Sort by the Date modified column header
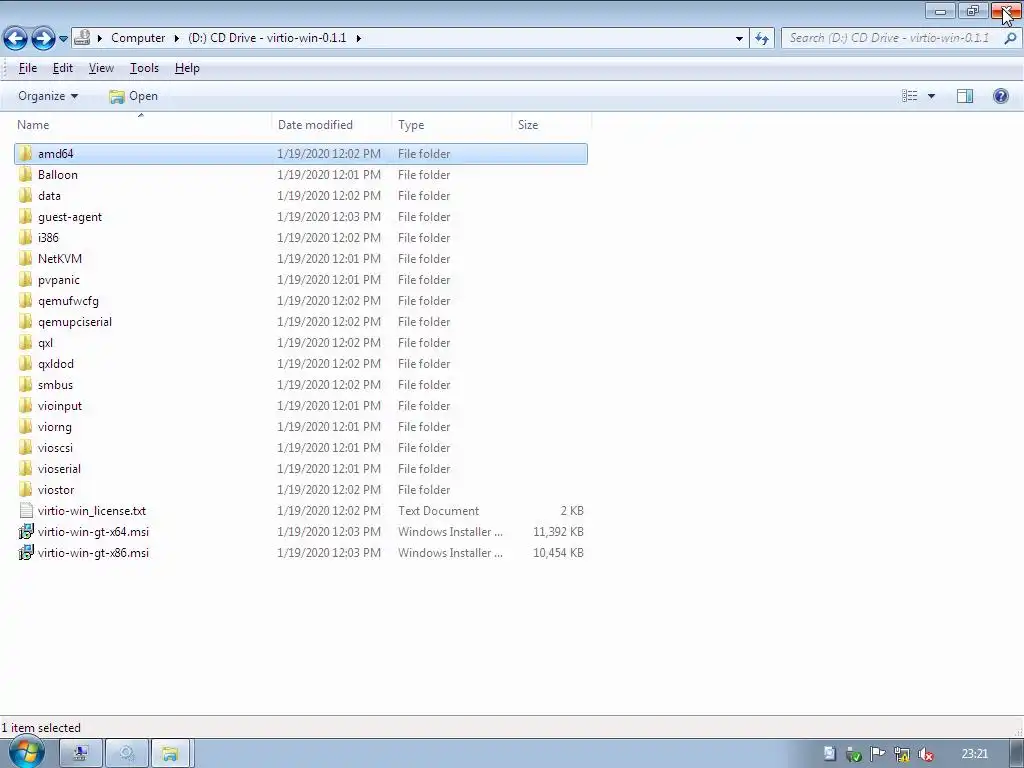 (x=331, y=124)
